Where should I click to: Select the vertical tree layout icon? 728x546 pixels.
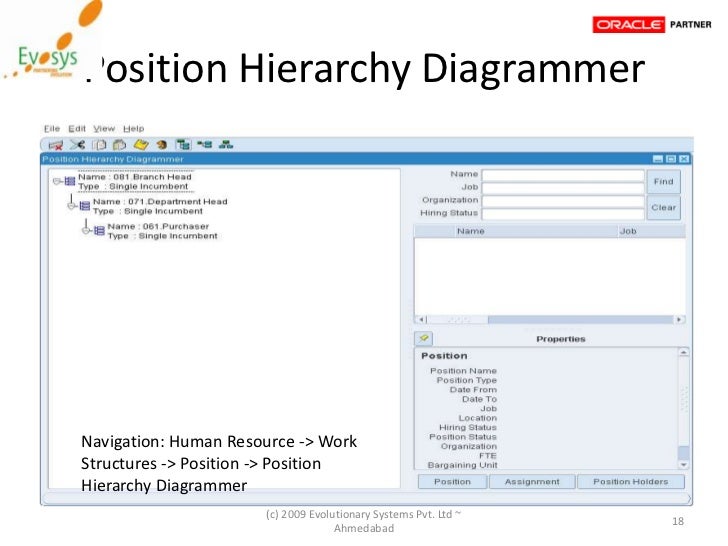click(x=183, y=145)
